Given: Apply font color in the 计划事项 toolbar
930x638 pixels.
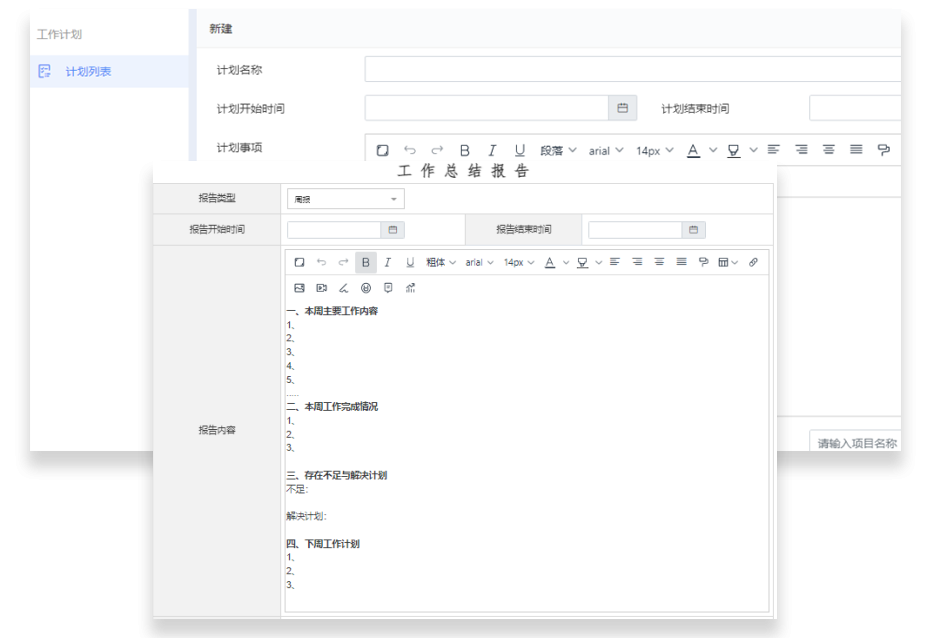Looking at the screenshot, I should pyautogui.click(x=693, y=151).
